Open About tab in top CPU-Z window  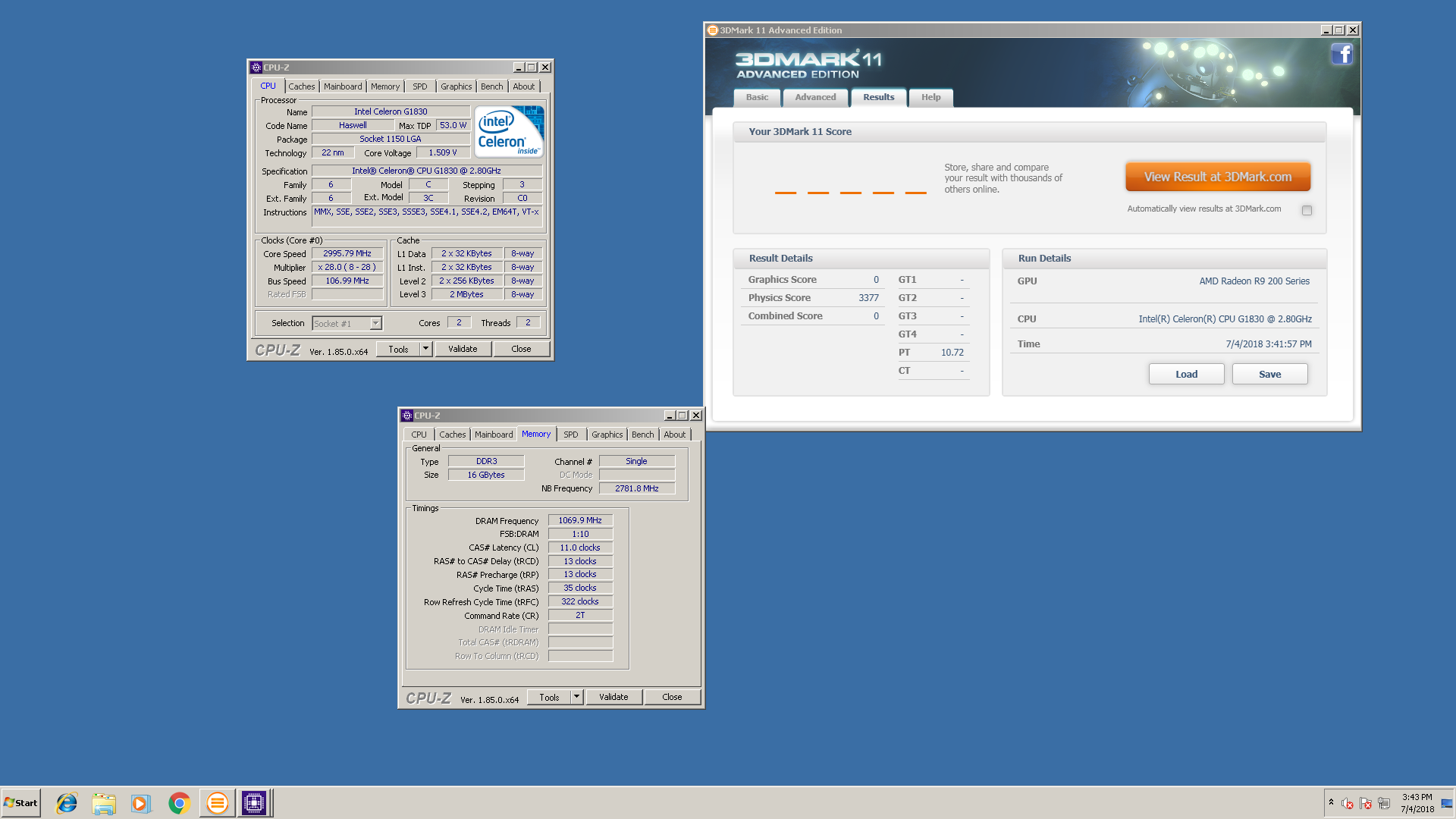tap(524, 86)
